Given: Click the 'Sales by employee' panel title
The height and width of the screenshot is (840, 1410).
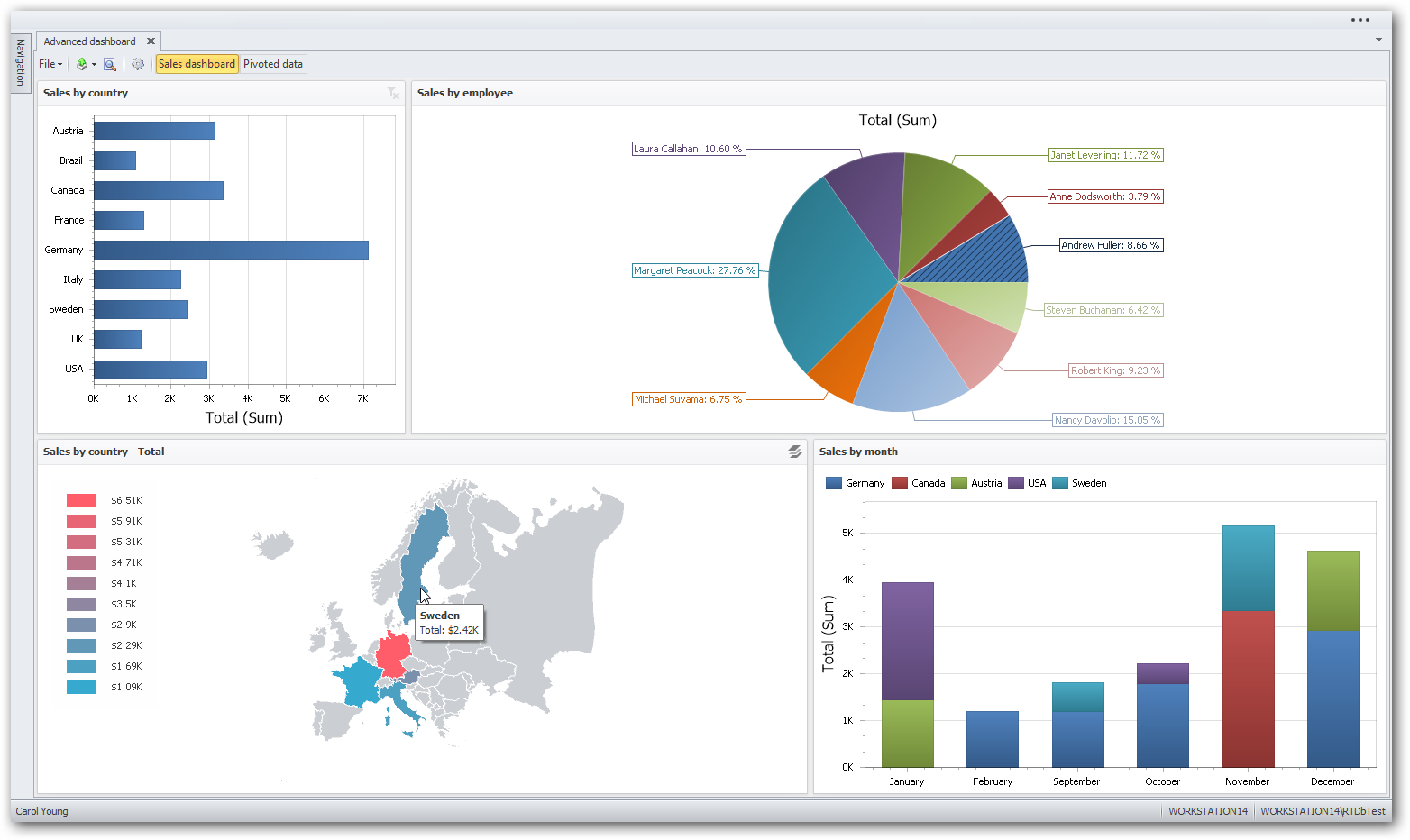Looking at the screenshot, I should pos(465,93).
